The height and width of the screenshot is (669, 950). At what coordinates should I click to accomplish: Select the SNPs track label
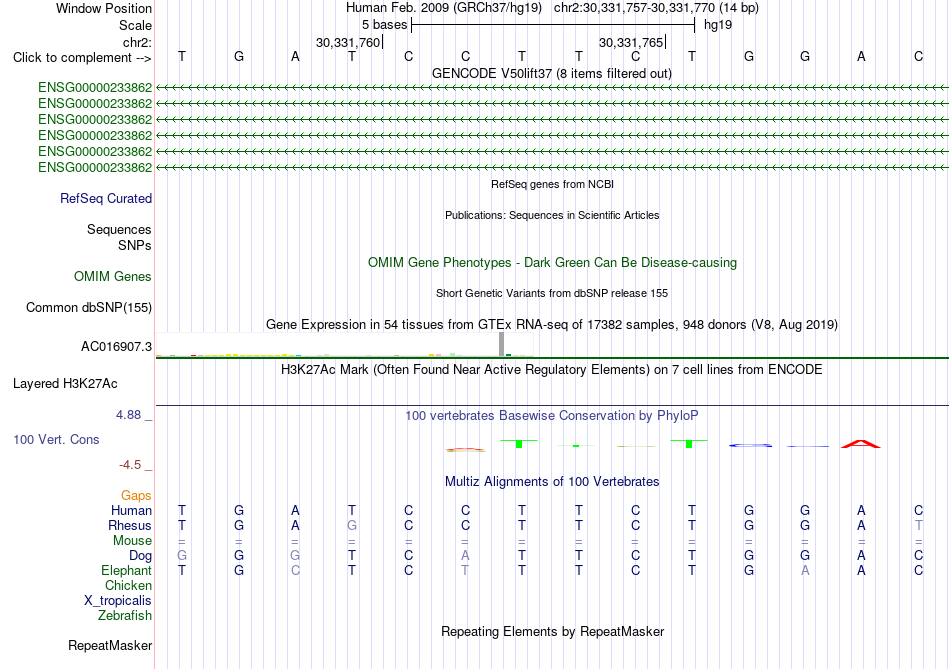pos(135,245)
